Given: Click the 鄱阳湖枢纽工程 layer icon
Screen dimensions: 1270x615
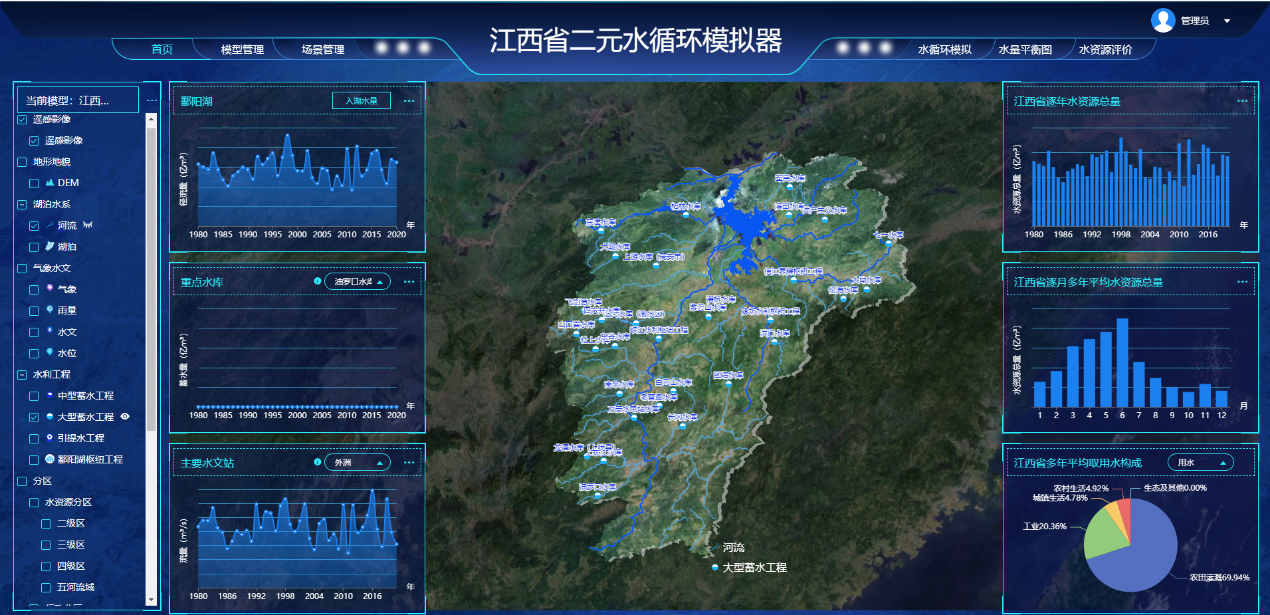Looking at the screenshot, I should point(49,459).
